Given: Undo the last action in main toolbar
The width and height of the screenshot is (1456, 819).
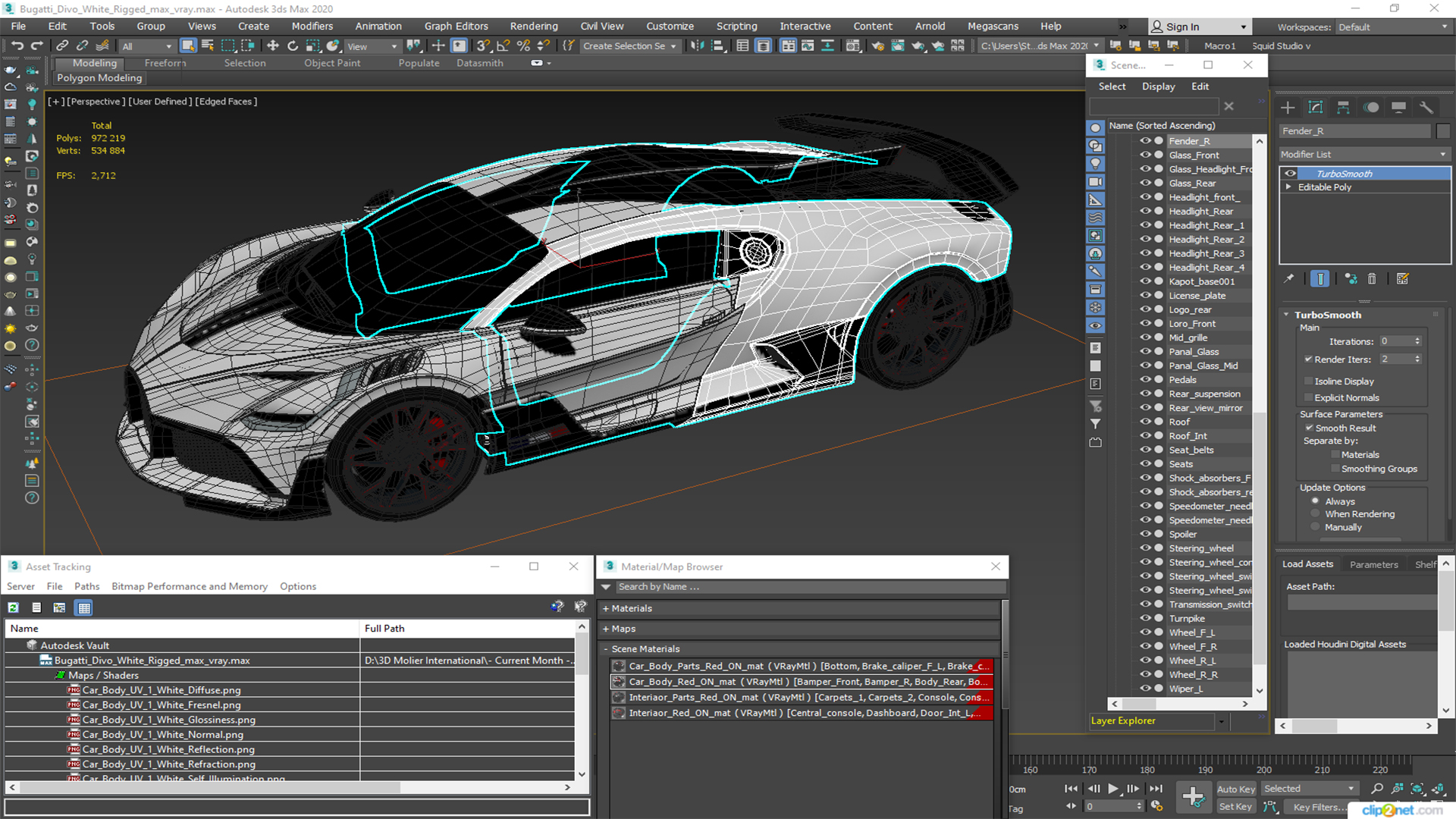Looking at the screenshot, I should click(x=17, y=45).
